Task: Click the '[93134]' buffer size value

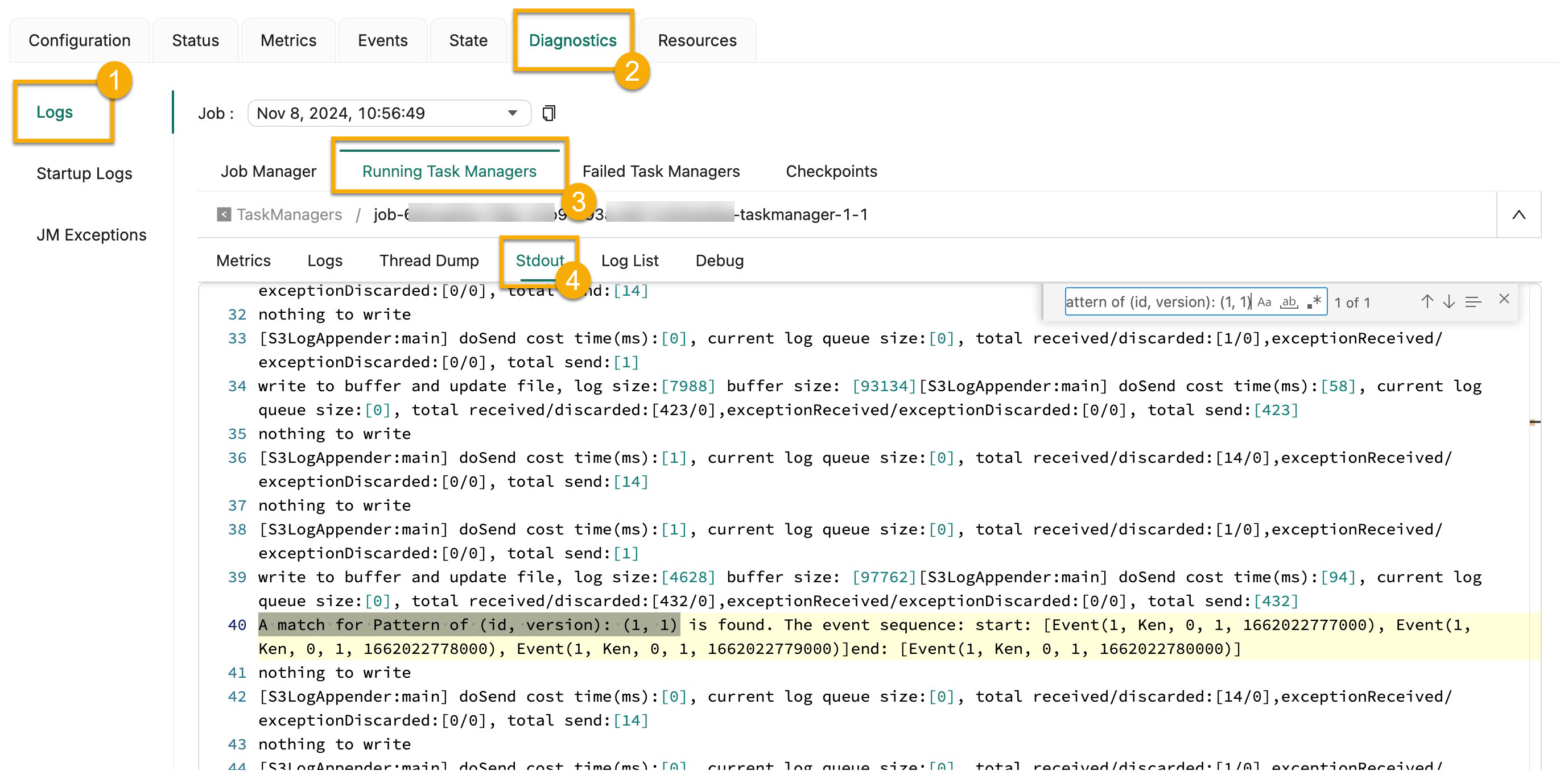Action: (x=884, y=386)
